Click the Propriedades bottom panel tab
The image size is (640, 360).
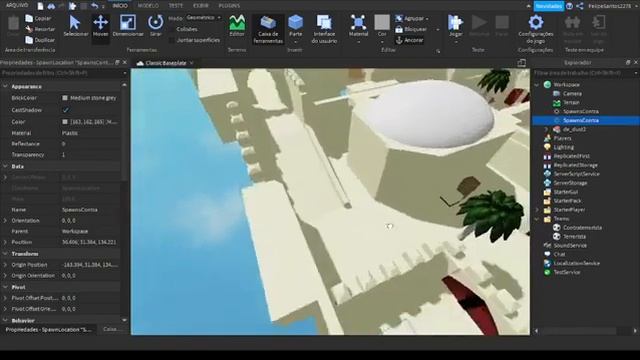pos(48,329)
